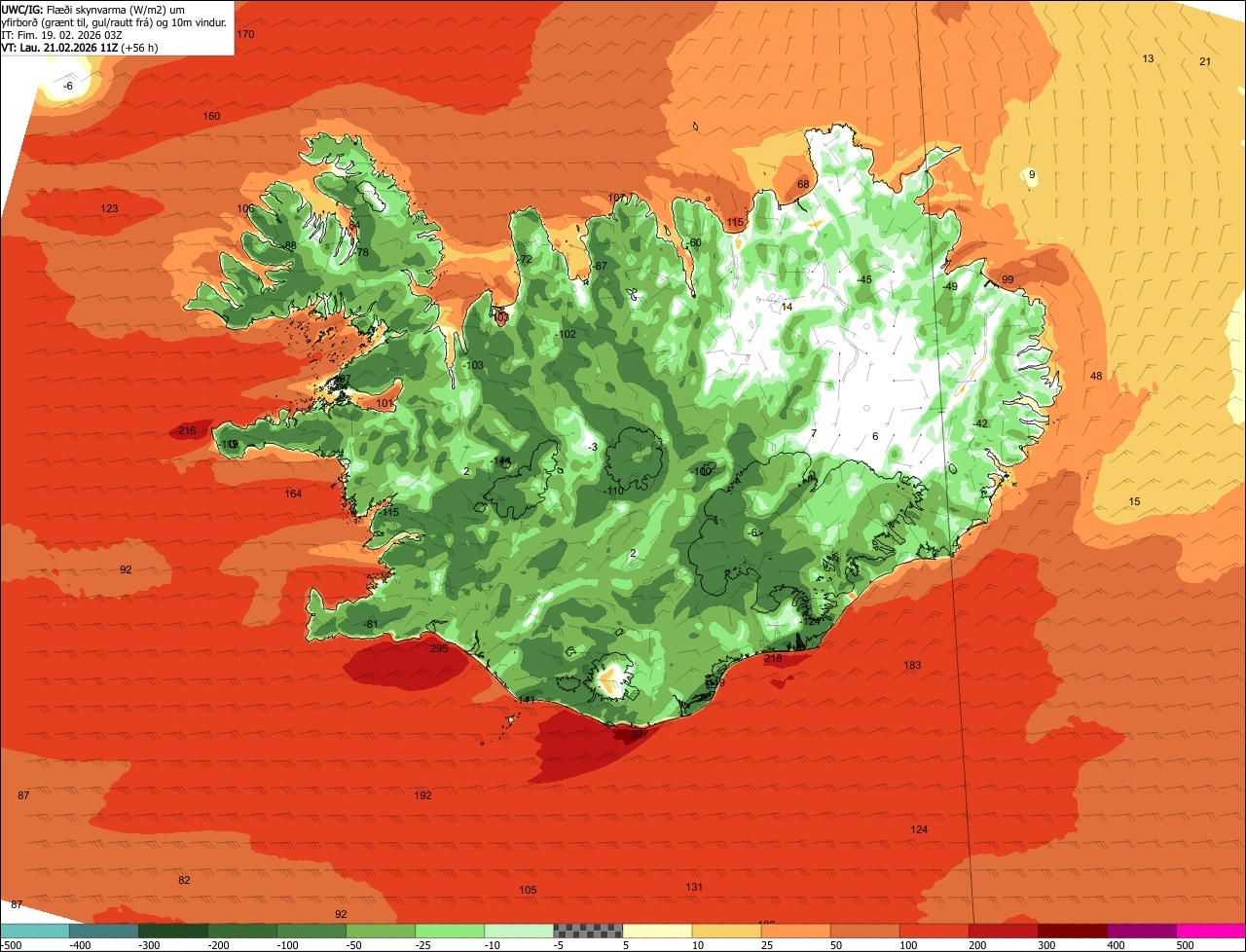The image size is (1246, 952).
Task: Pick the dark green -200 to -100 legend swatch
Action: pyautogui.click(x=242, y=931)
